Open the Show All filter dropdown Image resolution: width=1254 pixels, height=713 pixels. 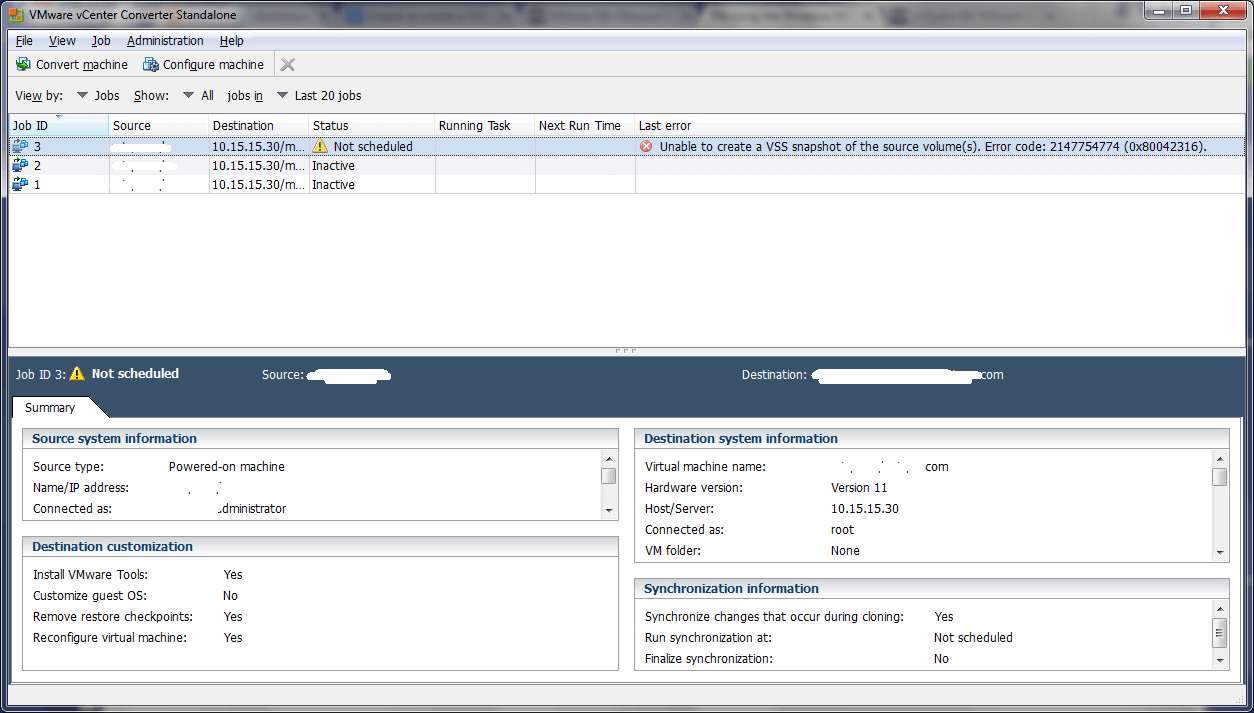[x=198, y=96]
